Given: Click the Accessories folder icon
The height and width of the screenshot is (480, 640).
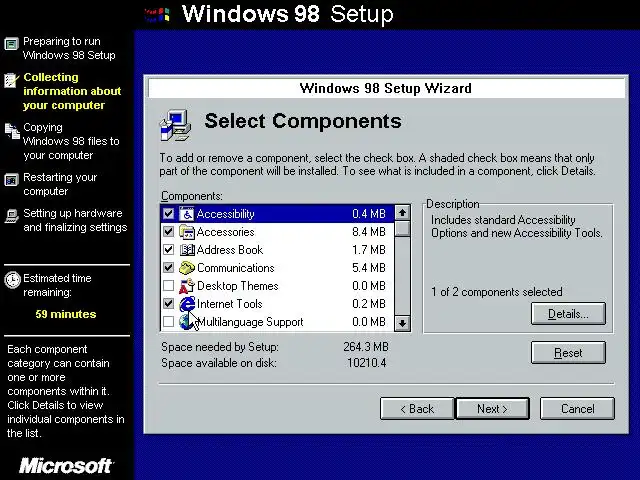Looking at the screenshot, I should 187,232.
